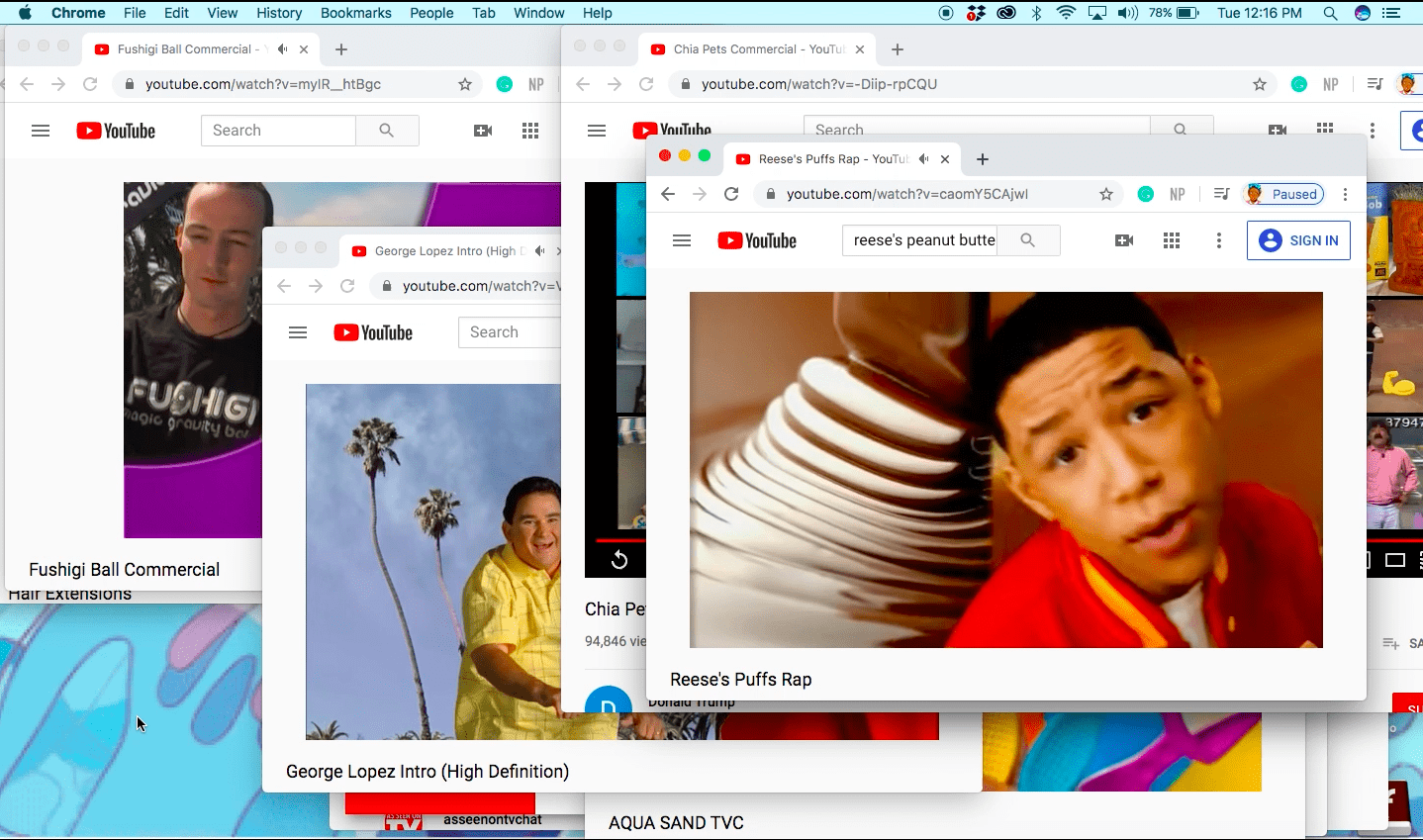The width and height of the screenshot is (1423, 840).
Task: Bookmark the Chia Pets page
Action: (x=1260, y=84)
